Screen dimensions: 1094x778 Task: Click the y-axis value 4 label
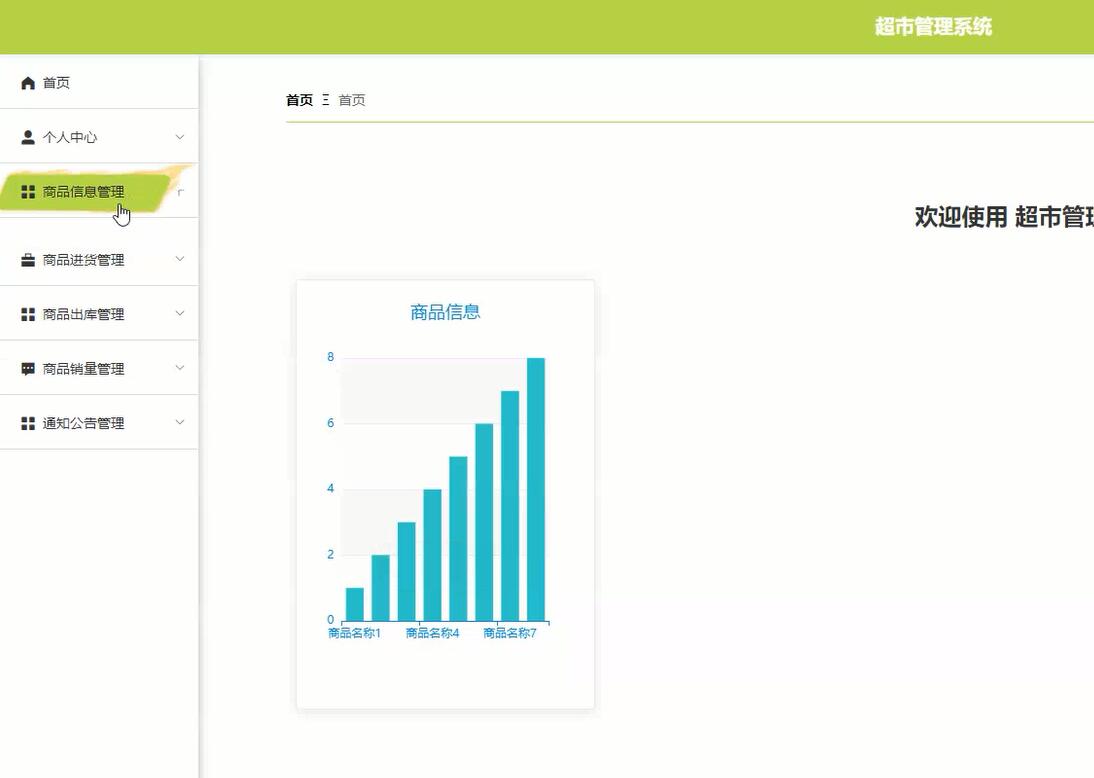331,488
